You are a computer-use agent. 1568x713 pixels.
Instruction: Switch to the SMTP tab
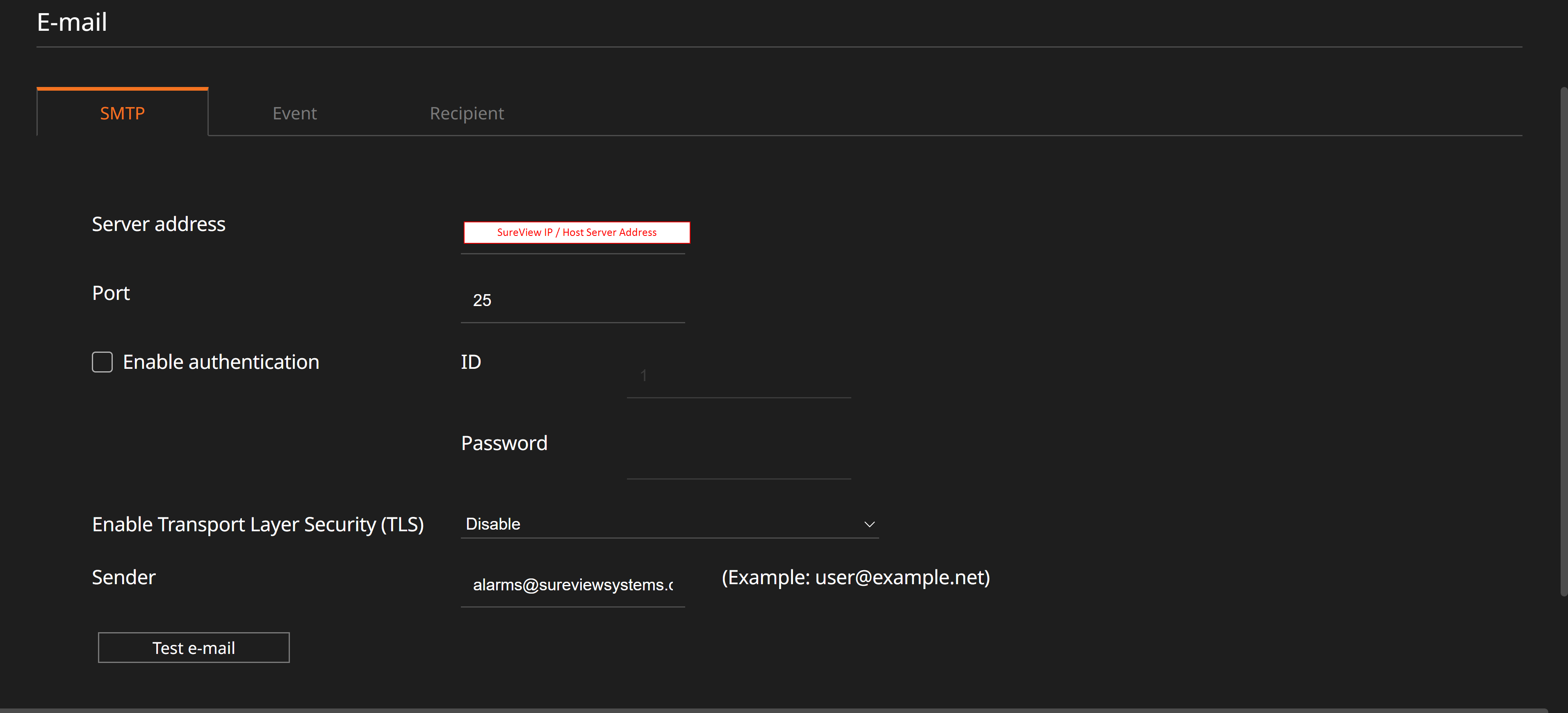pos(122,113)
